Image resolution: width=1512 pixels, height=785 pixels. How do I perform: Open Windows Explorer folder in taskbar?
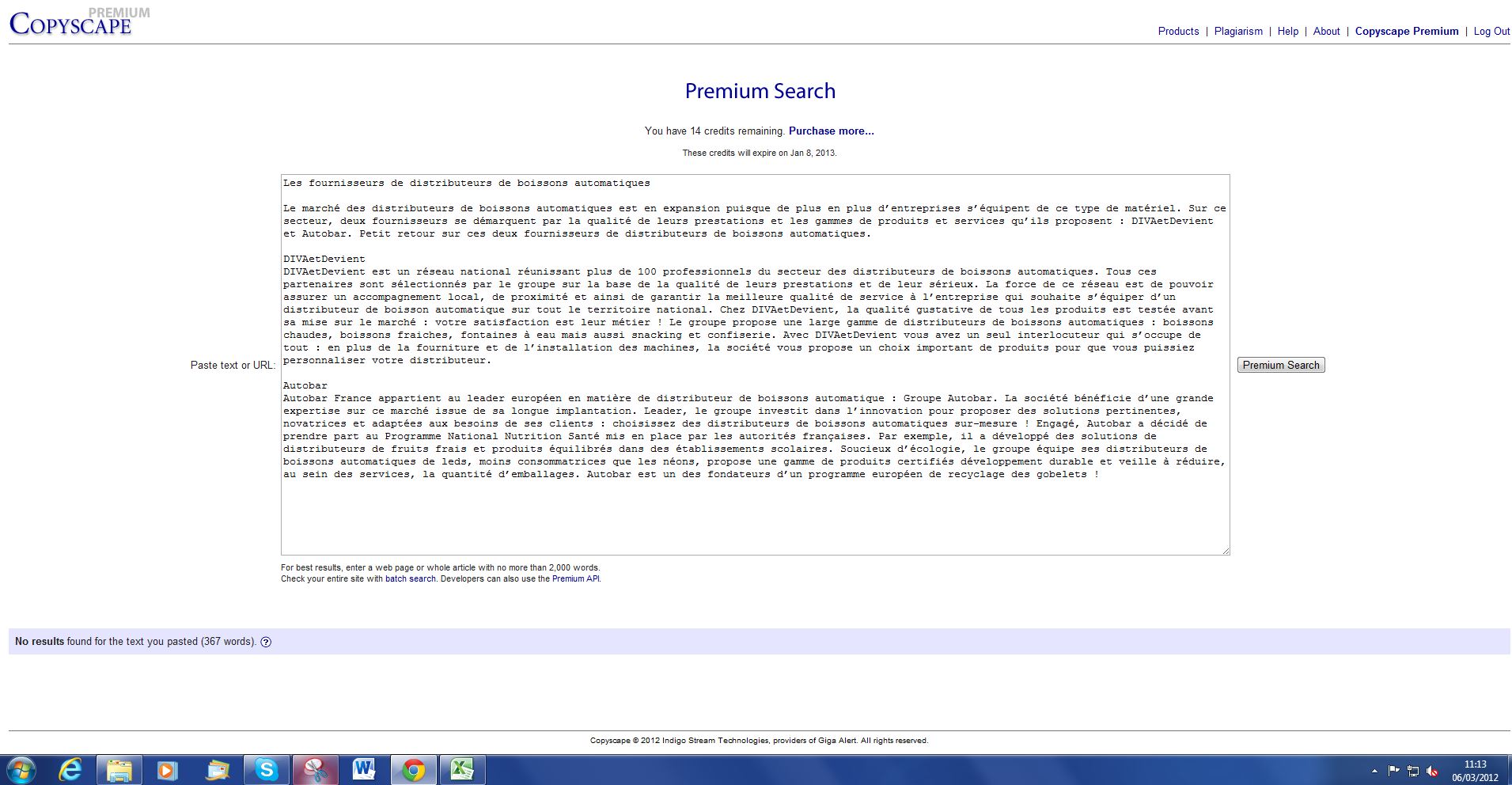coord(119,769)
